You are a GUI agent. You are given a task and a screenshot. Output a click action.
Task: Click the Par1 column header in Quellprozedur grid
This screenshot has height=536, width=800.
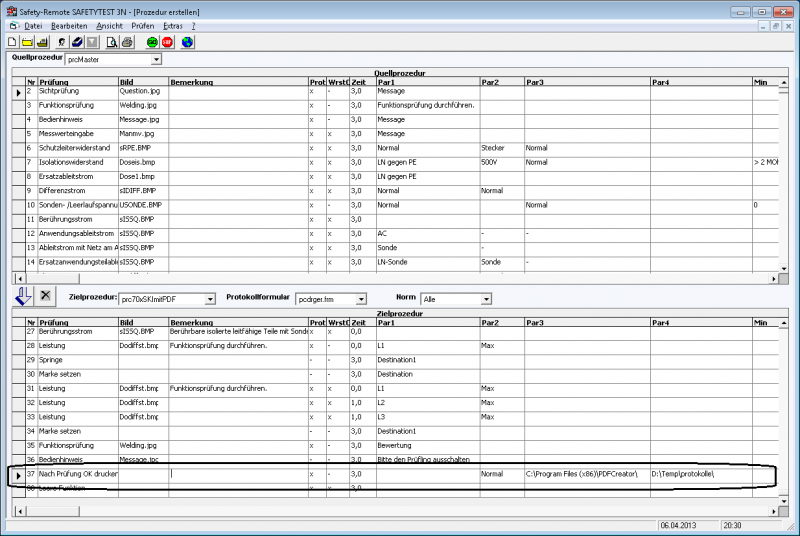(428, 82)
